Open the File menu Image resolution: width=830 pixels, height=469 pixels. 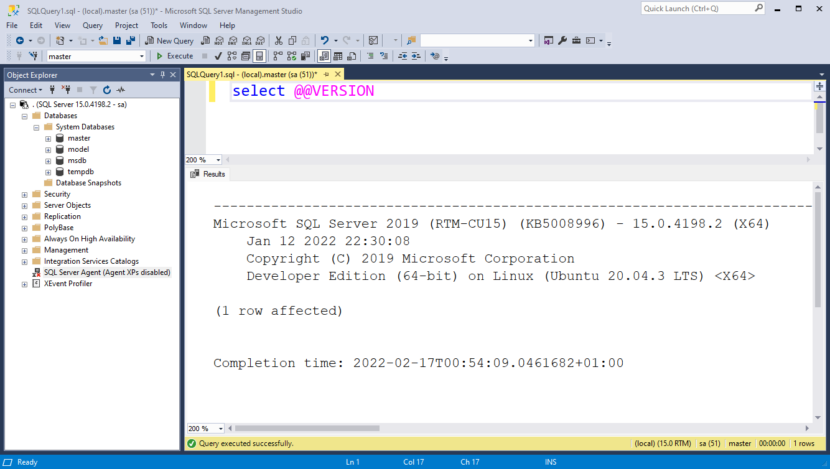click(x=12, y=25)
